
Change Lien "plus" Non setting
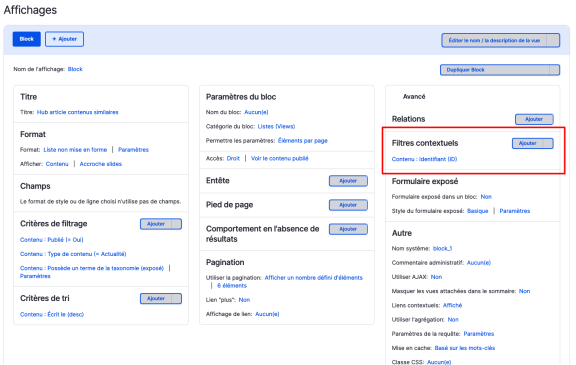tap(244, 300)
